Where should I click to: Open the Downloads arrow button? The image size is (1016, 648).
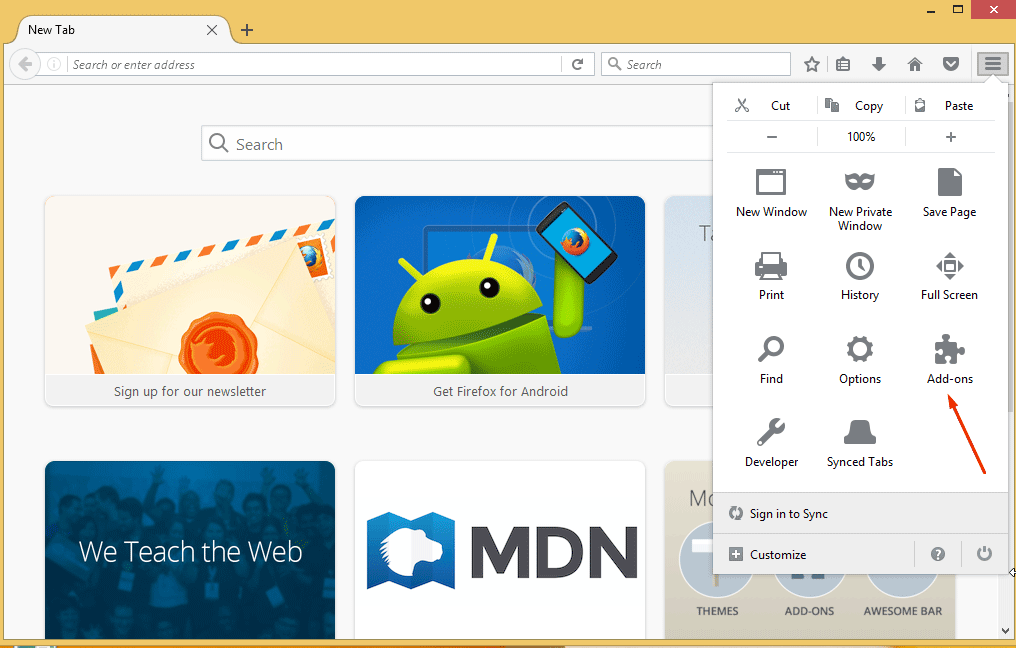coord(879,64)
